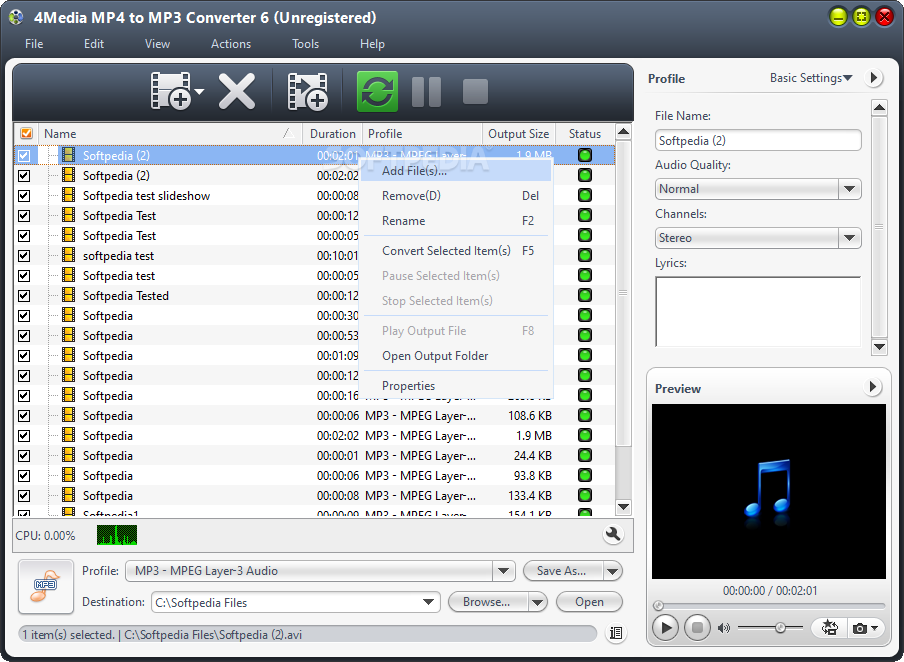Choose Convert Selected Item(s) in context menu
904x662 pixels.
pos(455,250)
